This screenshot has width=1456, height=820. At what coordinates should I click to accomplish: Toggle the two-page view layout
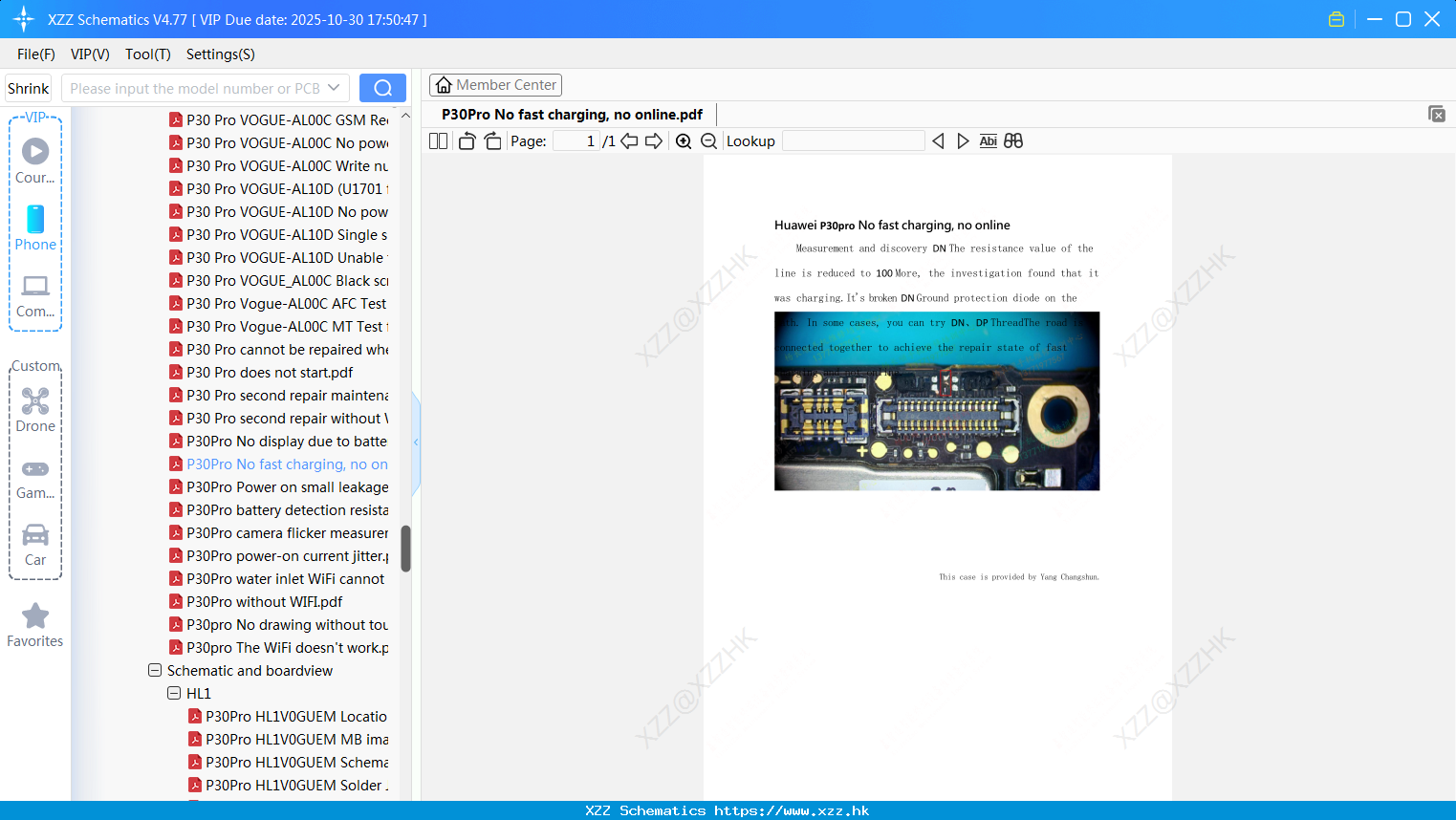point(438,141)
